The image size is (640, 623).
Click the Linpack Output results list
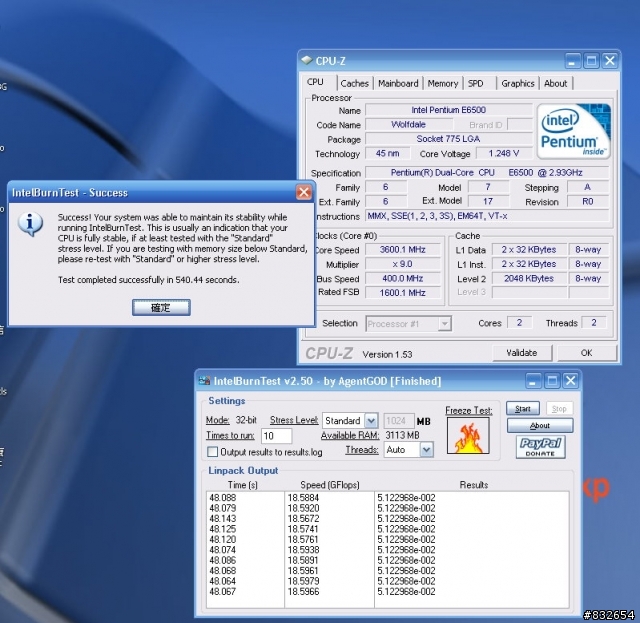click(x=387, y=550)
